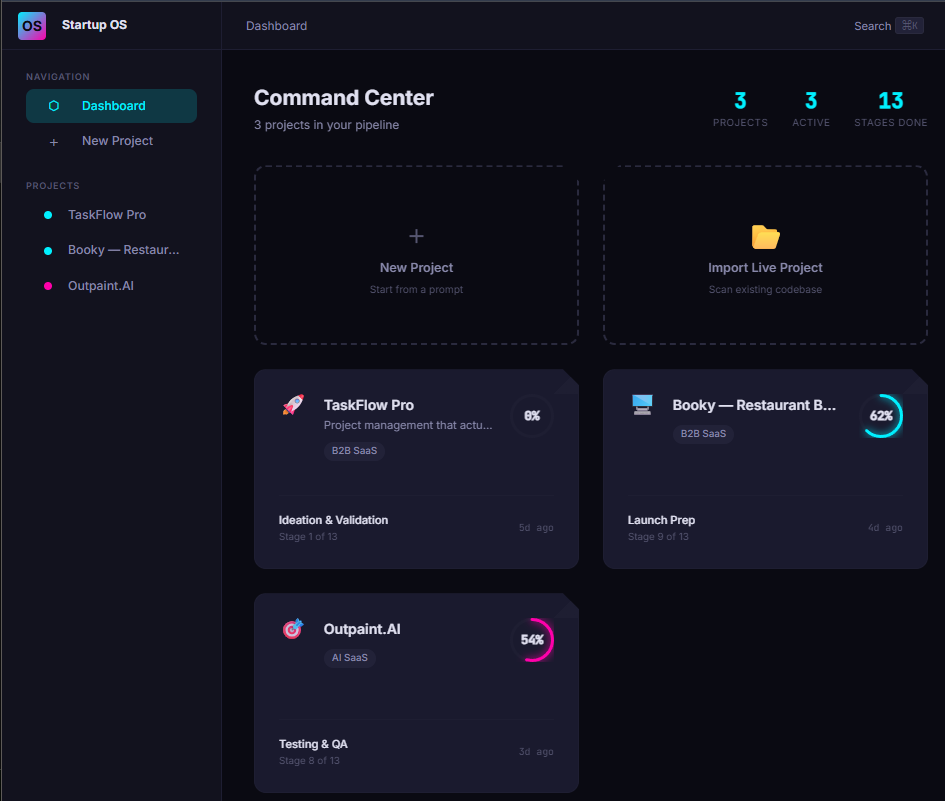This screenshot has height=801, width=945.
Task: Click the Startup OS logo icon
Action: (x=32, y=25)
